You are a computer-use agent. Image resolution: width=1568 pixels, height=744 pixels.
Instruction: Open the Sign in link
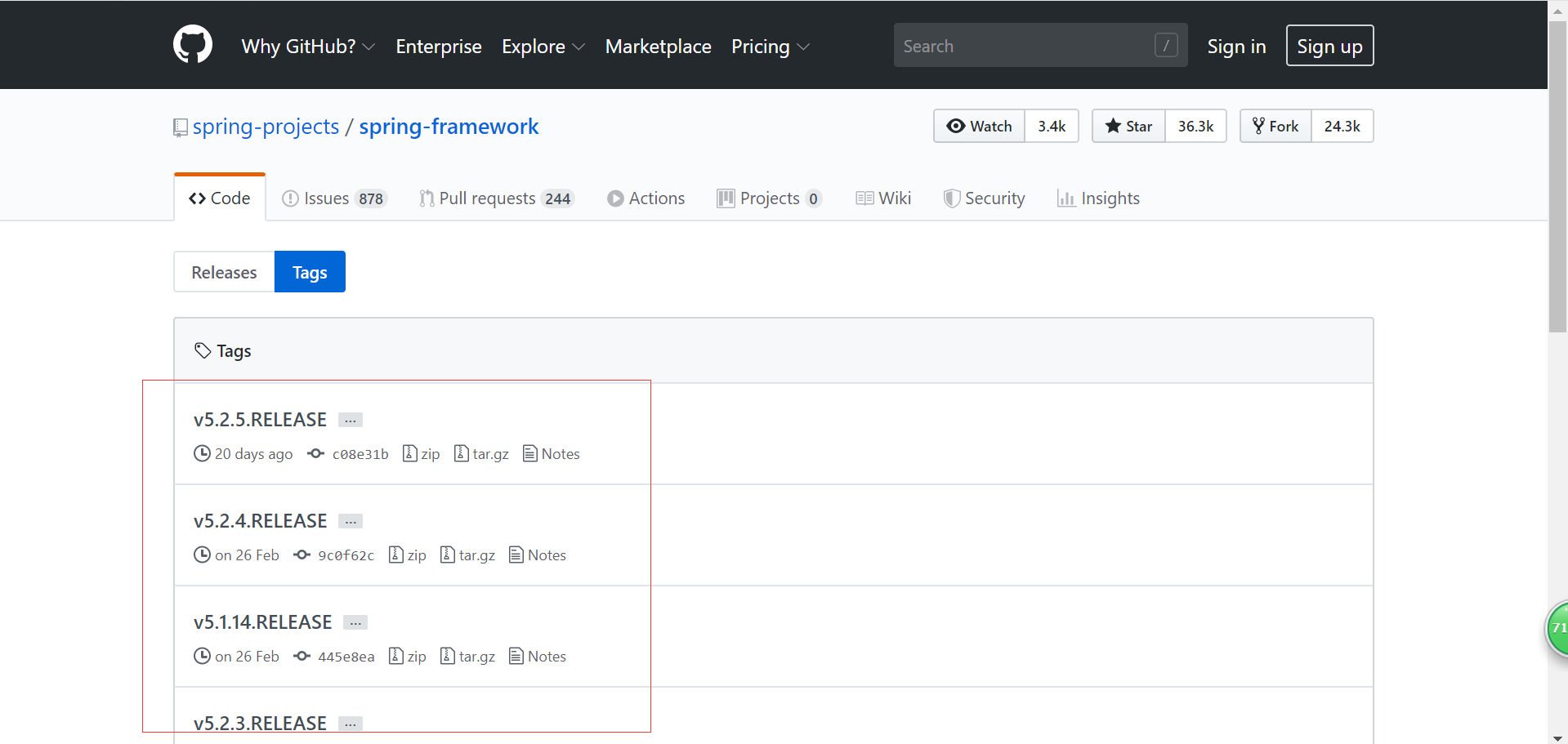point(1236,47)
